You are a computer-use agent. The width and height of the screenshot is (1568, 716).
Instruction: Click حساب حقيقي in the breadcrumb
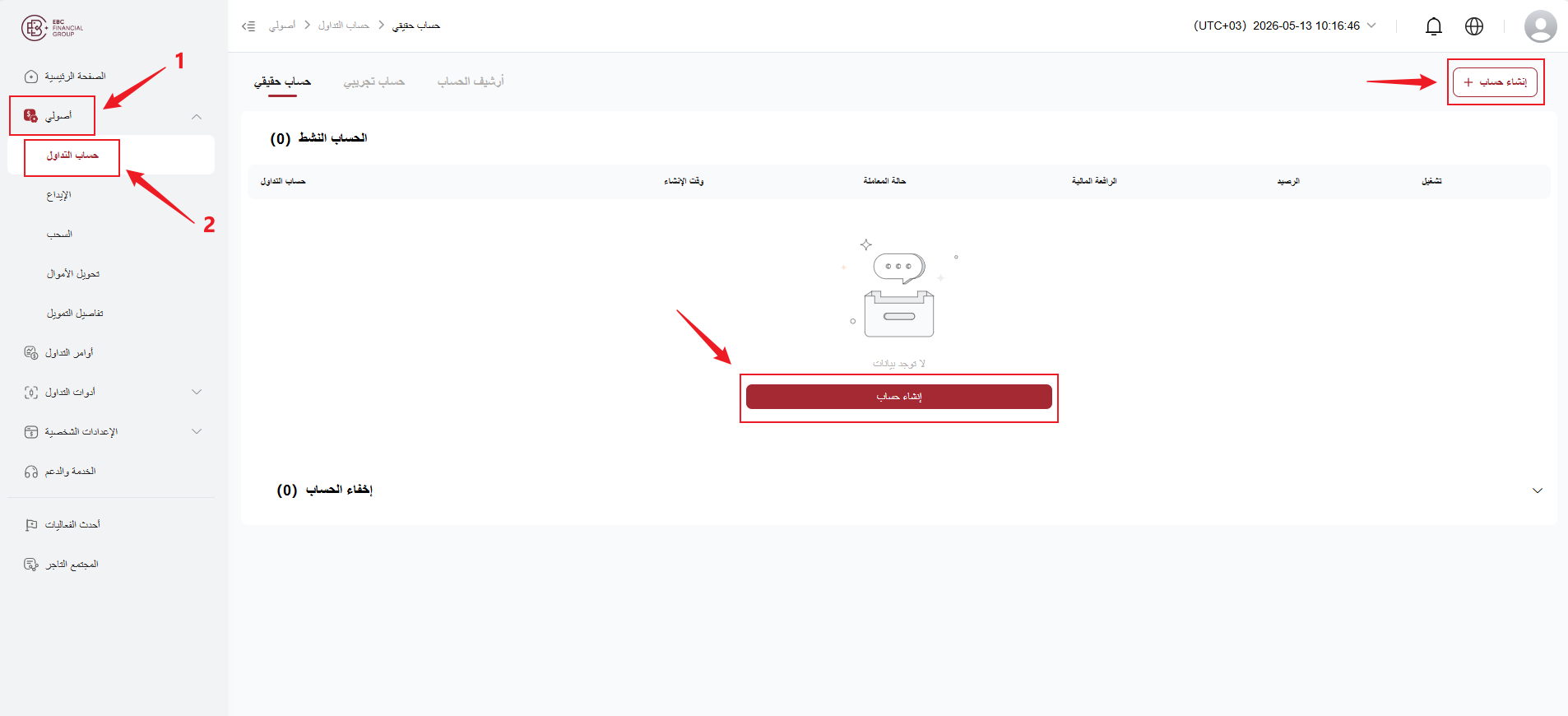point(416,26)
